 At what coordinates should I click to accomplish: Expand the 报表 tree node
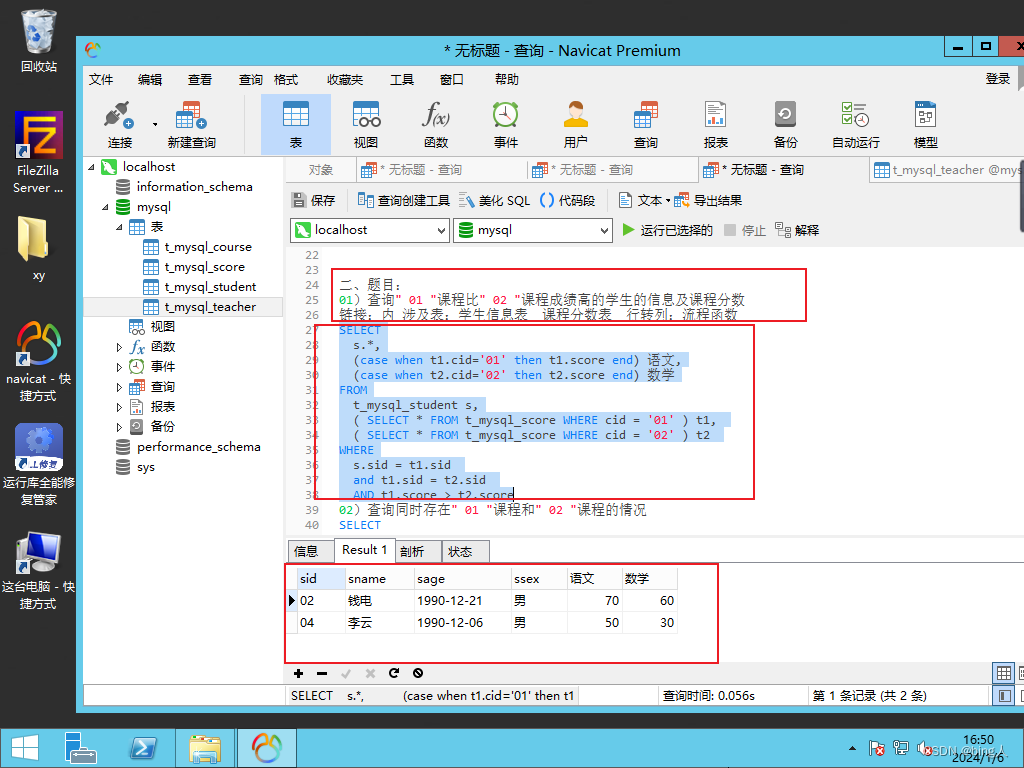pos(119,408)
